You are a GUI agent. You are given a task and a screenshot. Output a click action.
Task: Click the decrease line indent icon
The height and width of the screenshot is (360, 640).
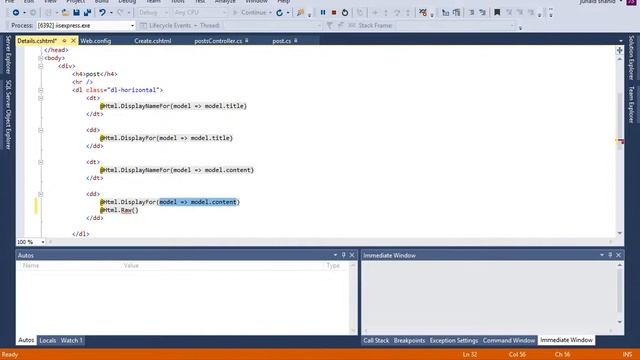click(445, 13)
